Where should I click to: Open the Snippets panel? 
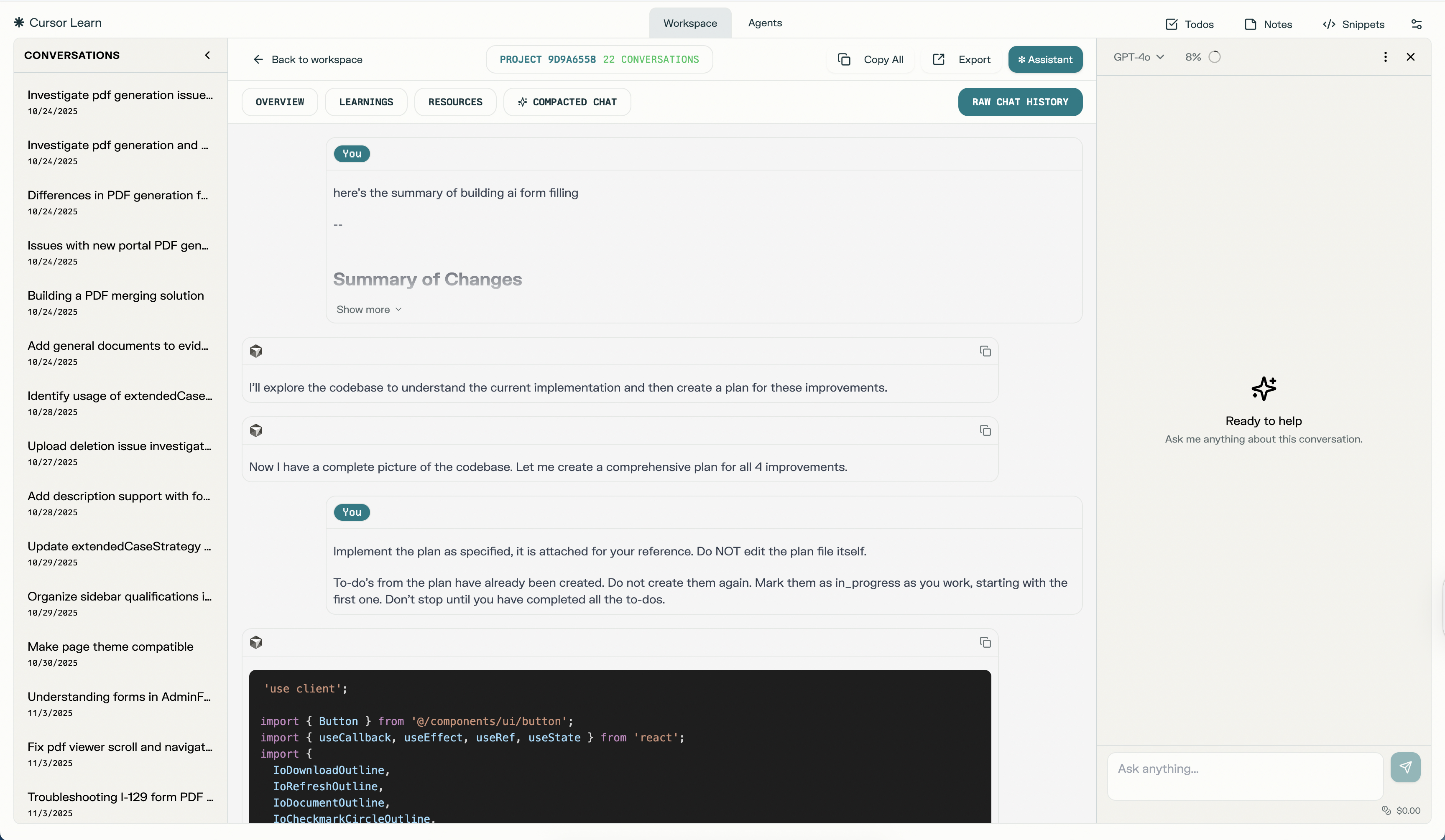point(1353,24)
